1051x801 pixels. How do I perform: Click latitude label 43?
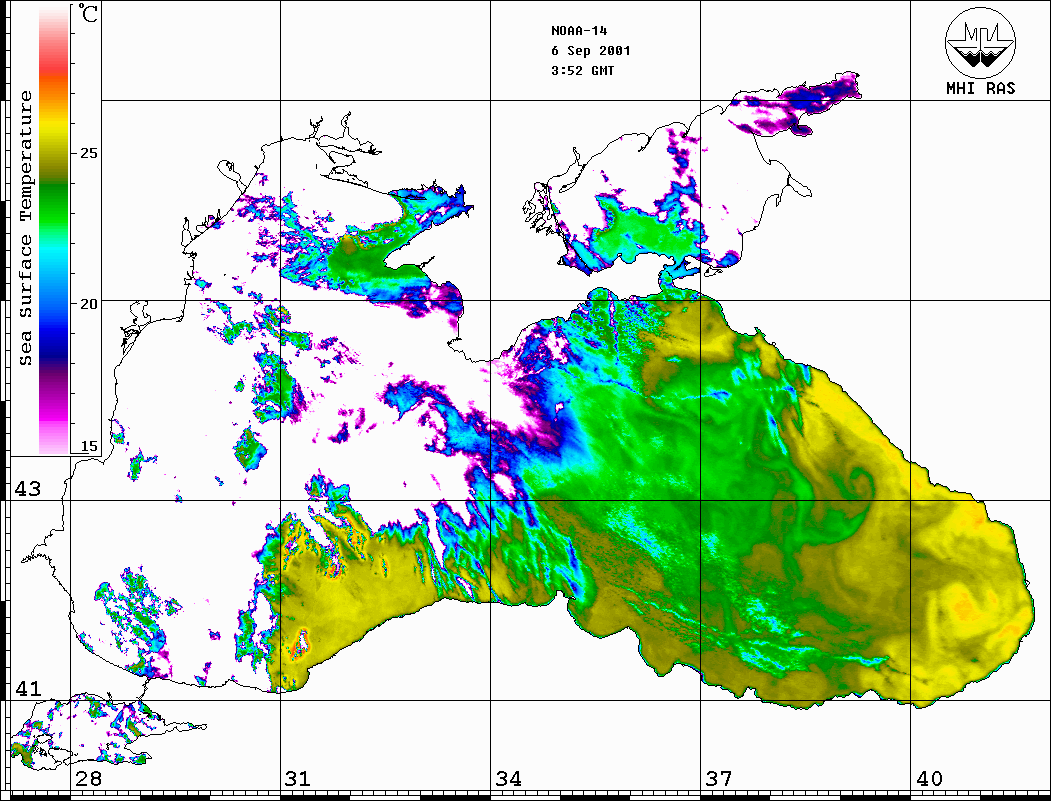[28, 489]
